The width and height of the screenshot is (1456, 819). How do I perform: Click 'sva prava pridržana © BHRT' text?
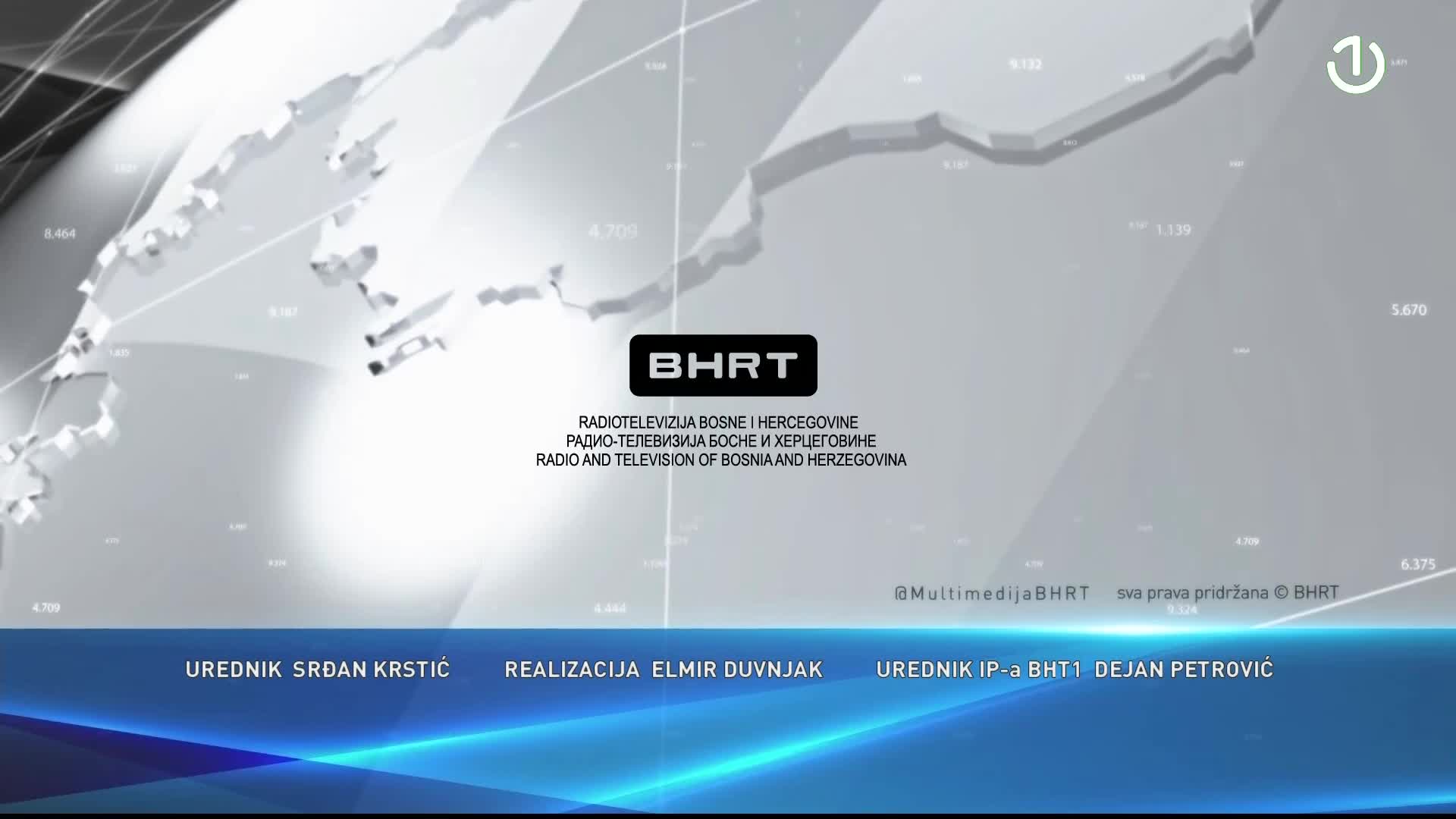[x=1228, y=592]
